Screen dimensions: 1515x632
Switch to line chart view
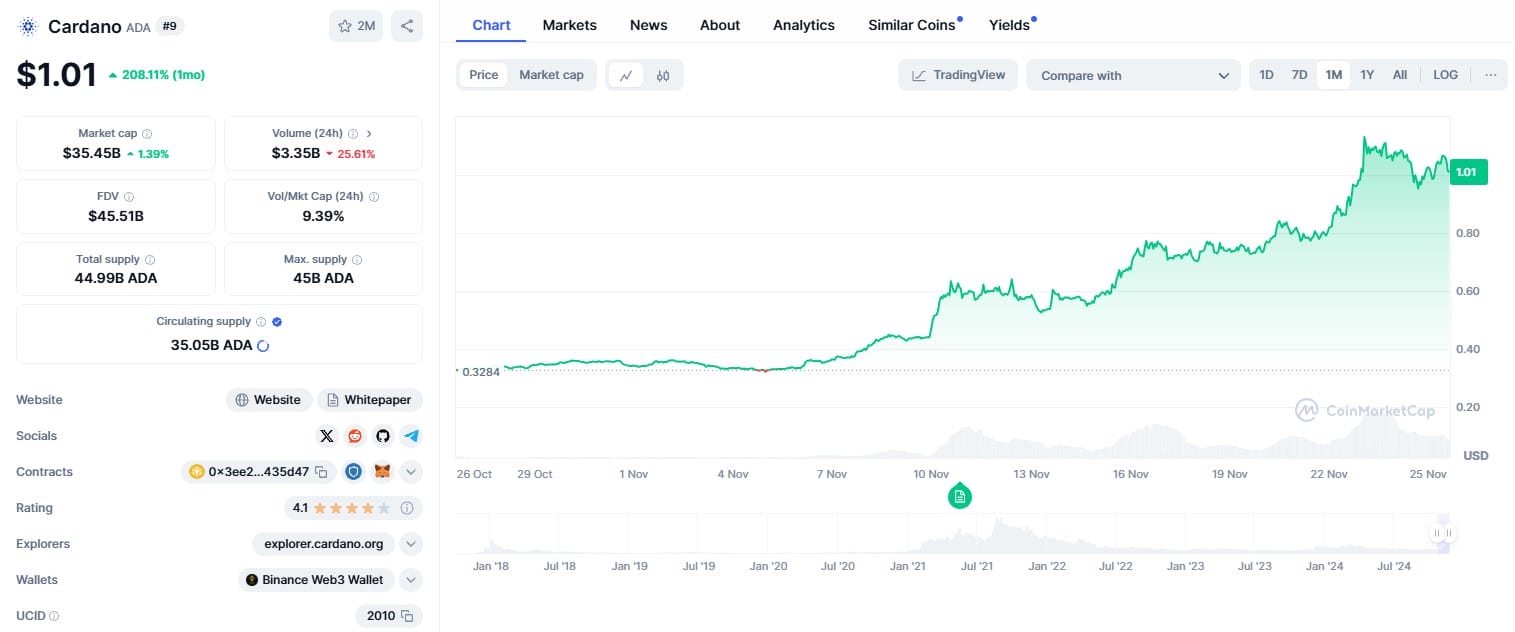point(626,75)
